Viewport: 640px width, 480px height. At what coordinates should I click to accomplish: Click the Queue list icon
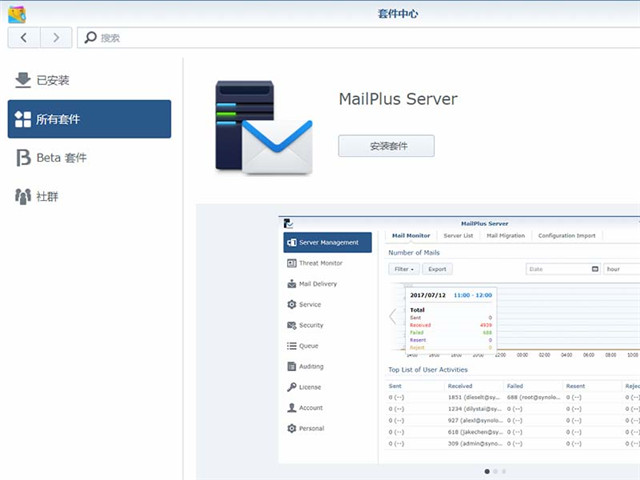point(292,346)
